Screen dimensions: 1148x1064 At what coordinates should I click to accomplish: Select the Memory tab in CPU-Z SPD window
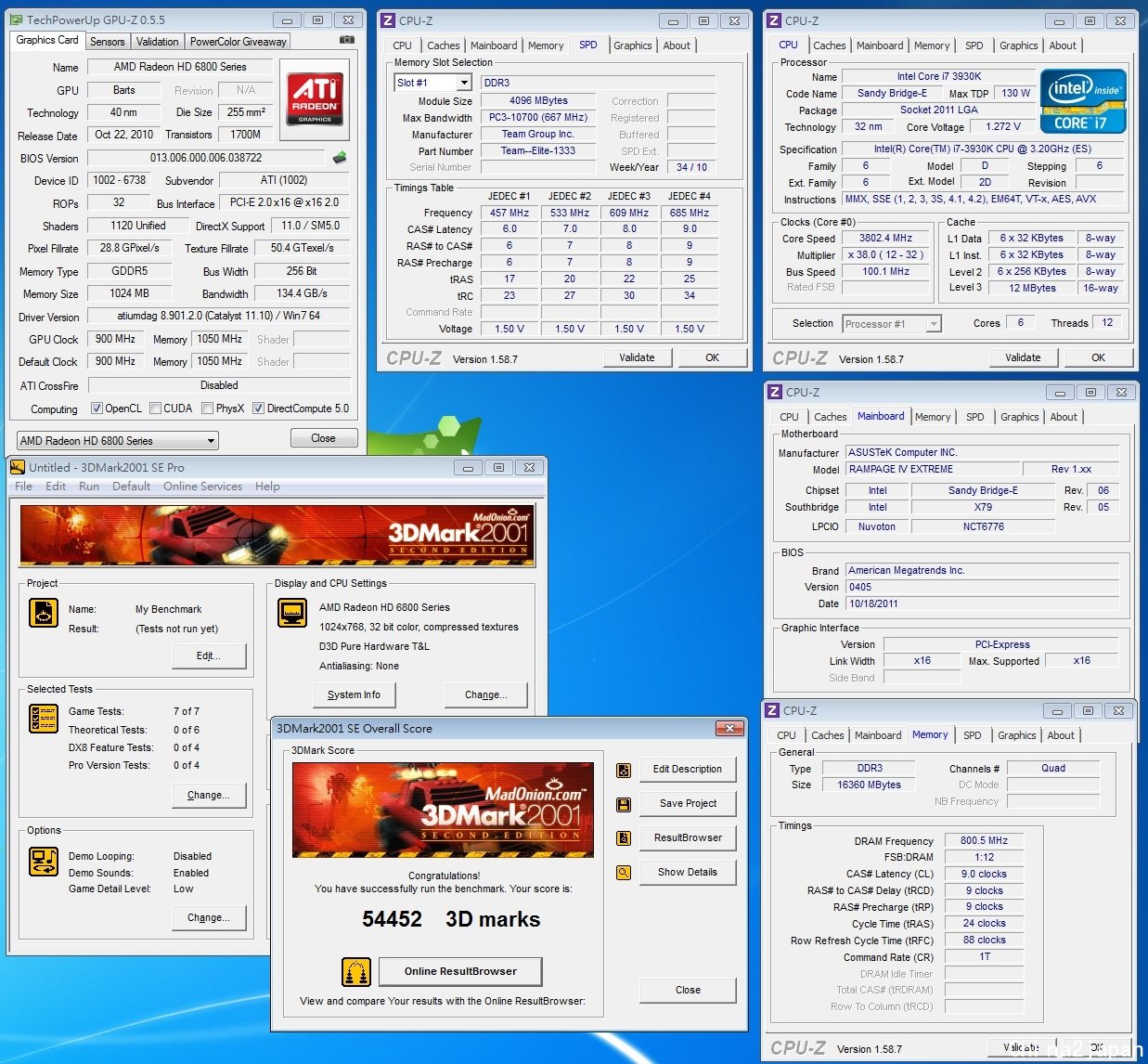(546, 45)
